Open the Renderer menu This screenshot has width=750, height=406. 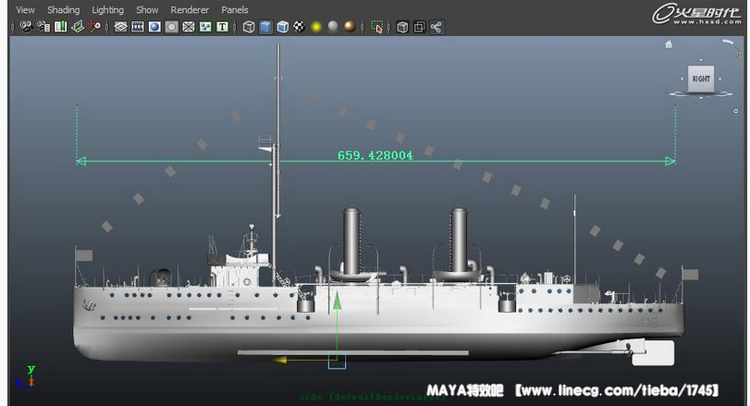click(x=190, y=9)
